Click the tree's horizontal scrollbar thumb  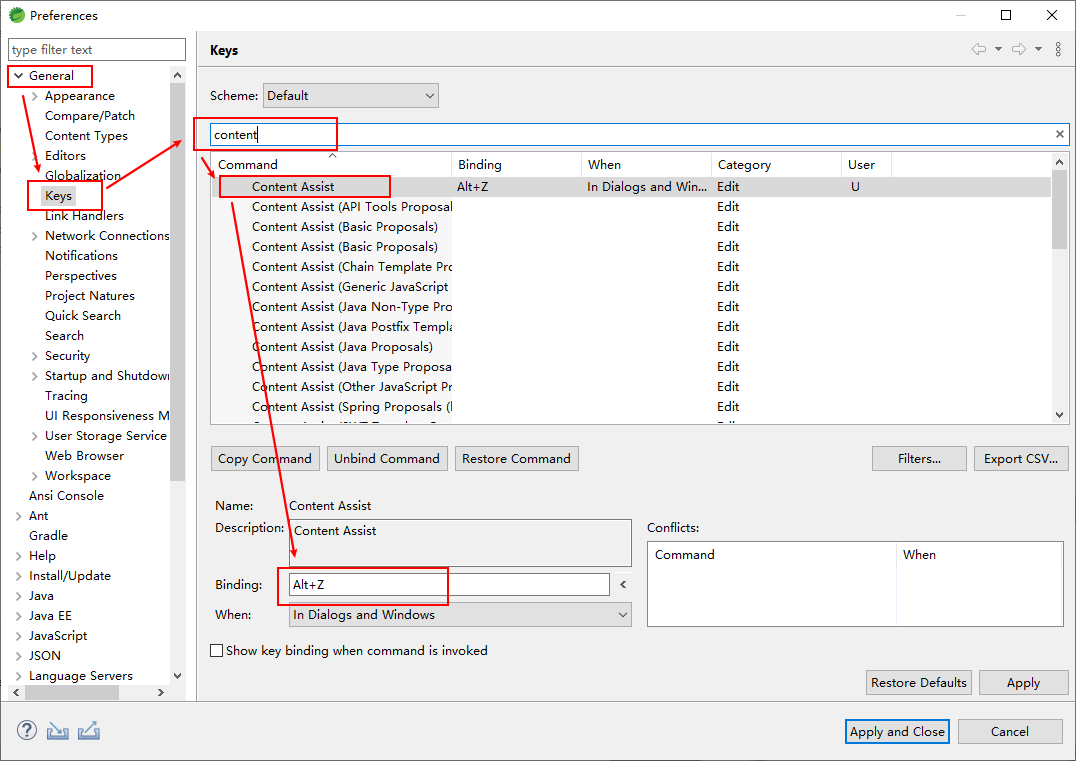tap(72, 693)
